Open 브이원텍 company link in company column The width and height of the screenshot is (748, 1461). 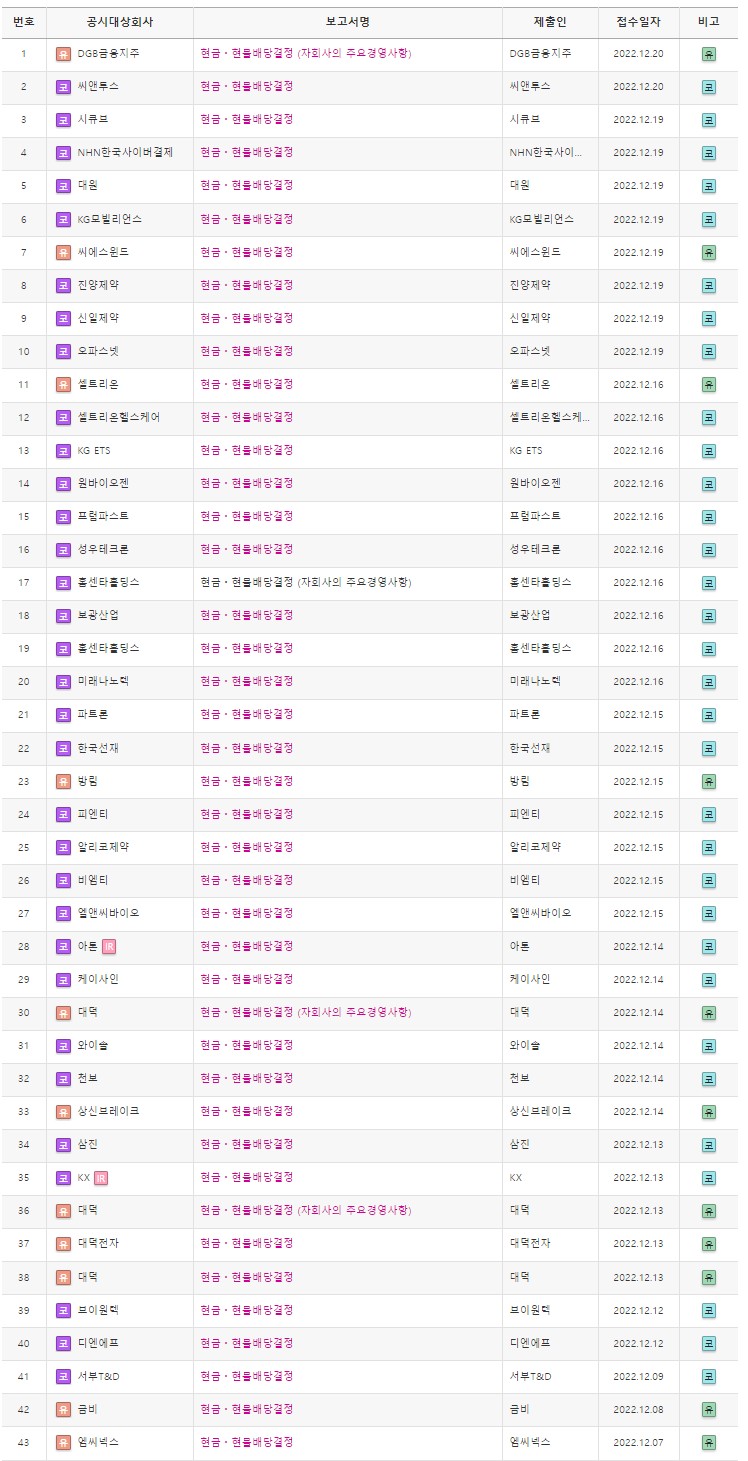[98, 1309]
